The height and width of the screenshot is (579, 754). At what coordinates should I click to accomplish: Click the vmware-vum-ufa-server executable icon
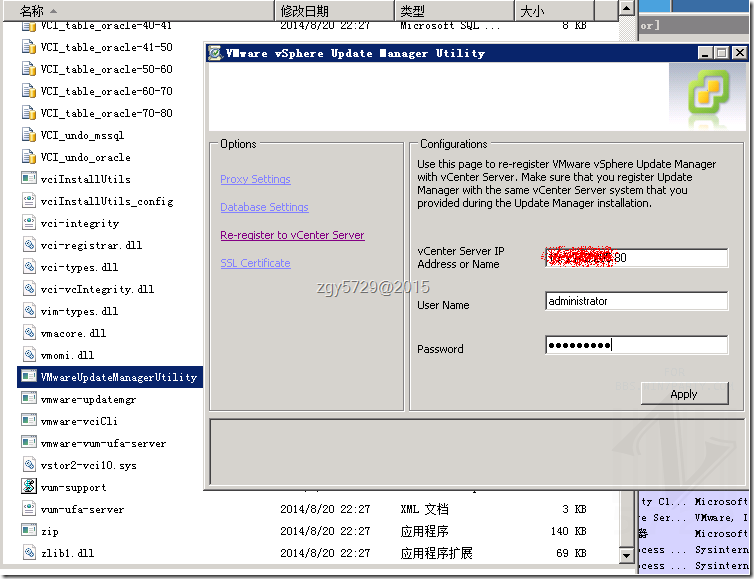(x=29, y=442)
